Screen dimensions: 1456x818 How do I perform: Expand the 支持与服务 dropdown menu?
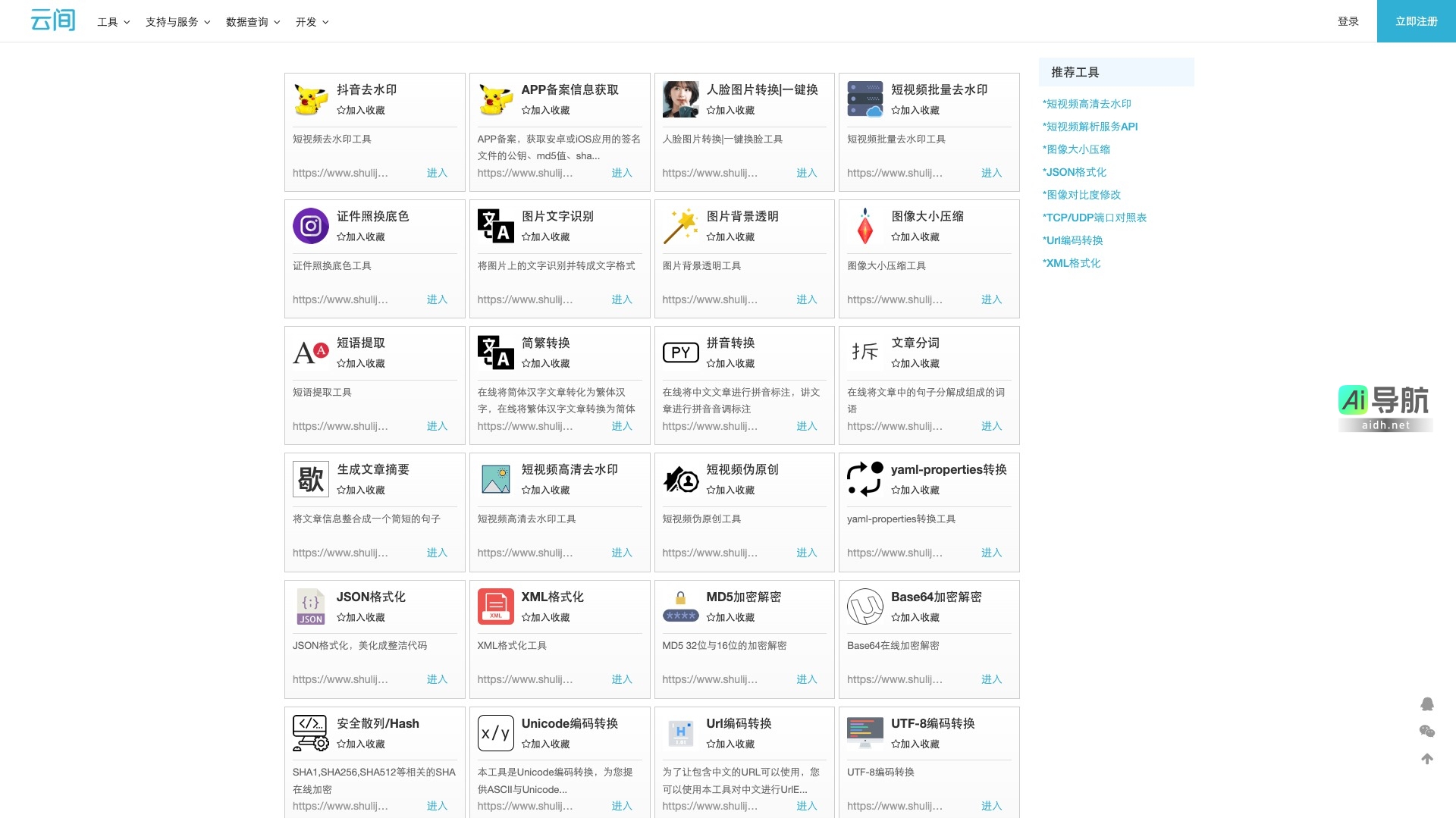[x=177, y=22]
